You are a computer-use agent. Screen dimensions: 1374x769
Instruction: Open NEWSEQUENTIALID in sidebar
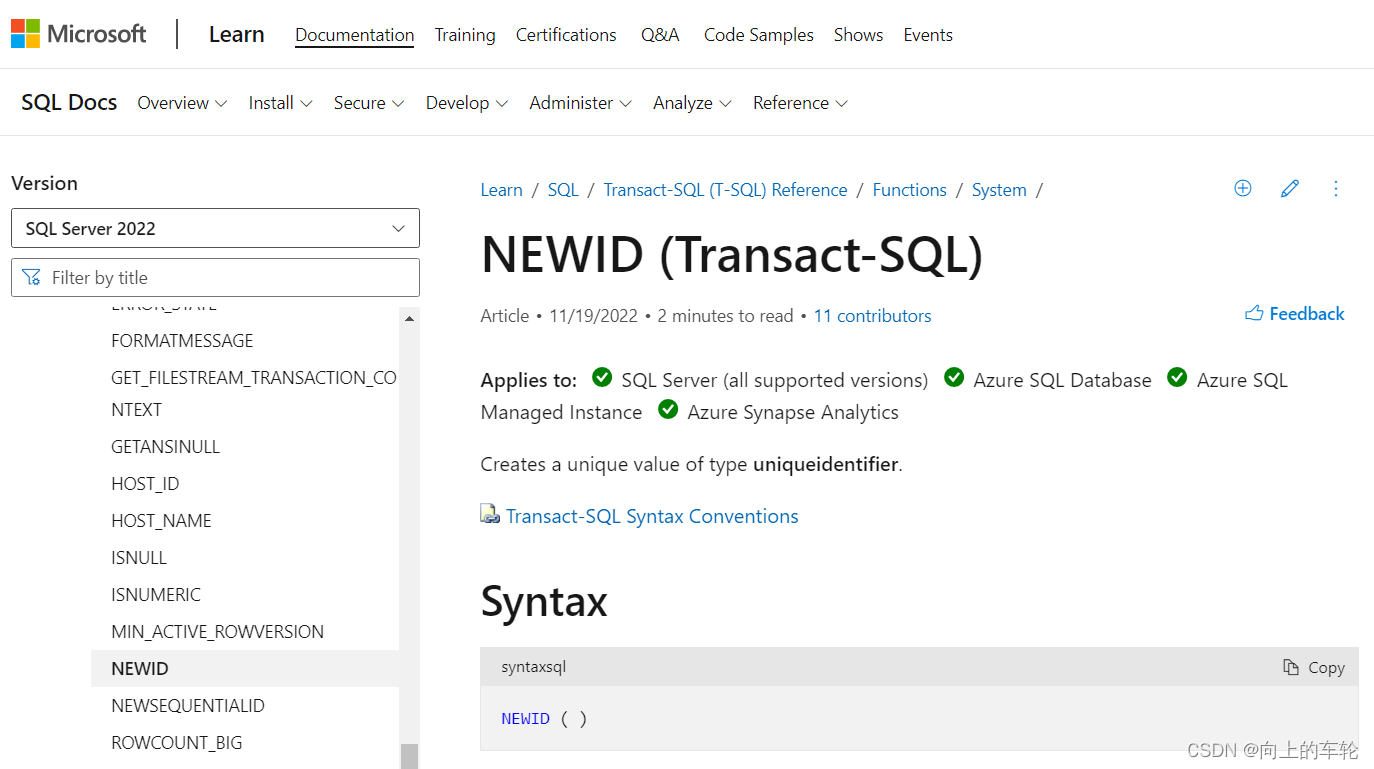(188, 706)
